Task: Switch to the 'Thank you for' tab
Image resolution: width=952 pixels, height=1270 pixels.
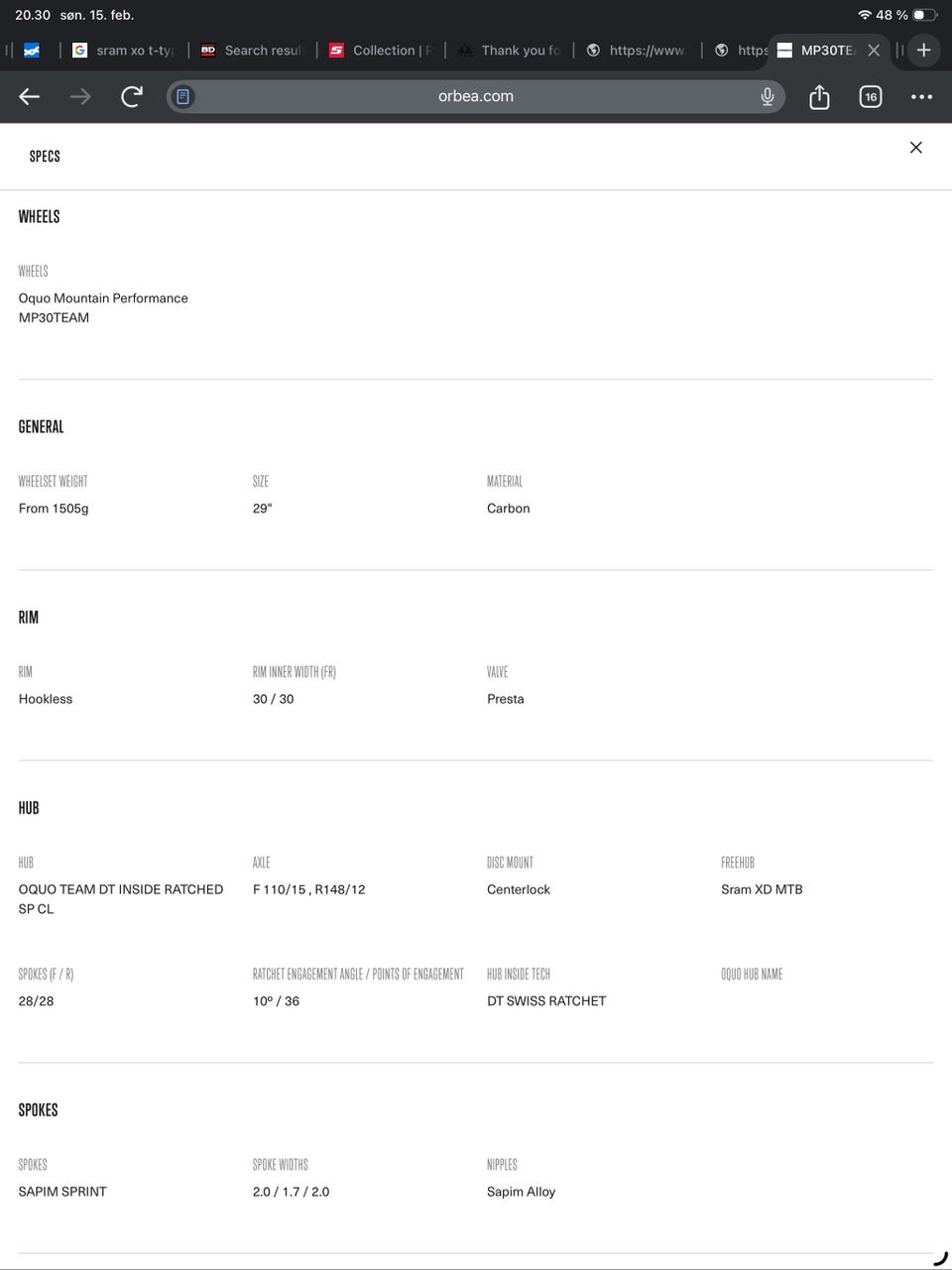Action: coord(511,51)
